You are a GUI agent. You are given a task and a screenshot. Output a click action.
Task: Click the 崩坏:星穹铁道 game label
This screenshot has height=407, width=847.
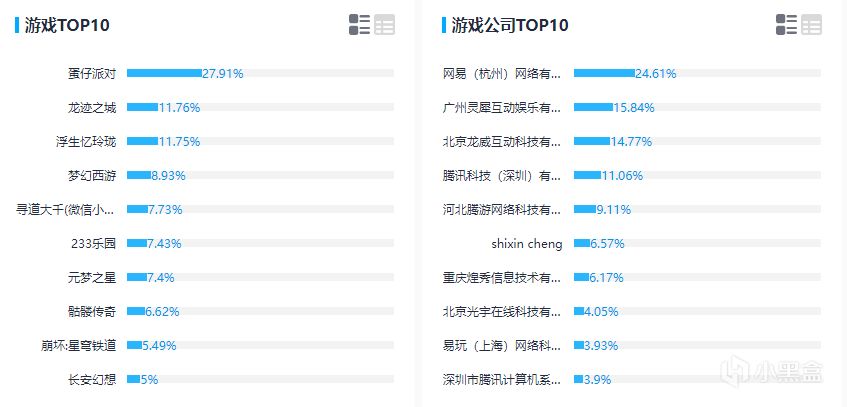click(79, 345)
